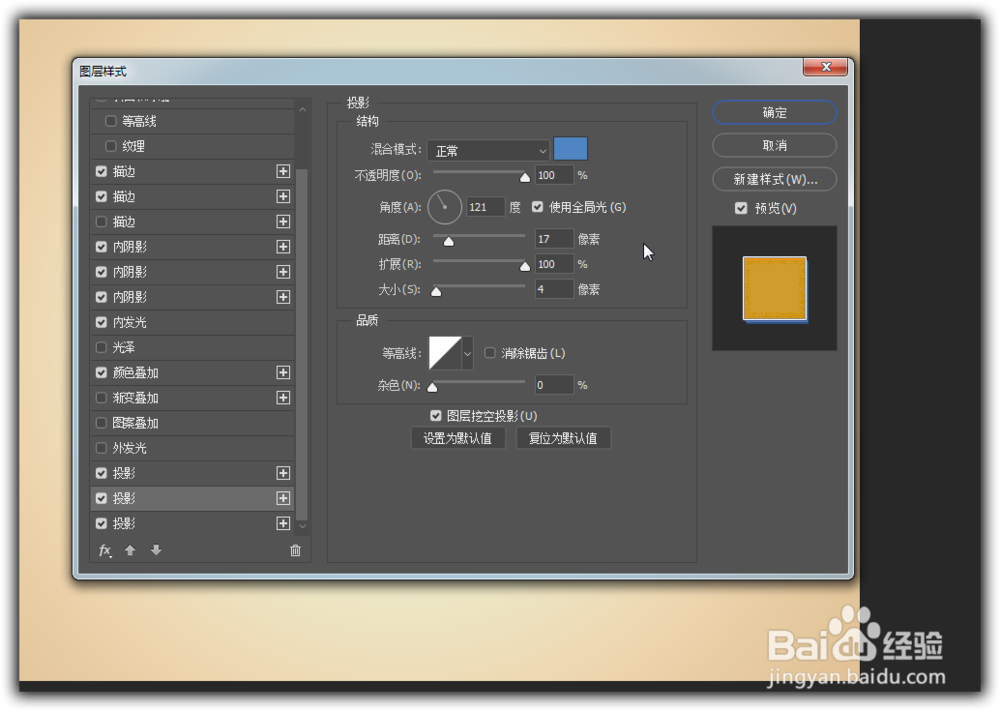This screenshot has width=1000, height=711.
Task: Add another 颜色叠加 via its plus icon
Action: coord(283,372)
